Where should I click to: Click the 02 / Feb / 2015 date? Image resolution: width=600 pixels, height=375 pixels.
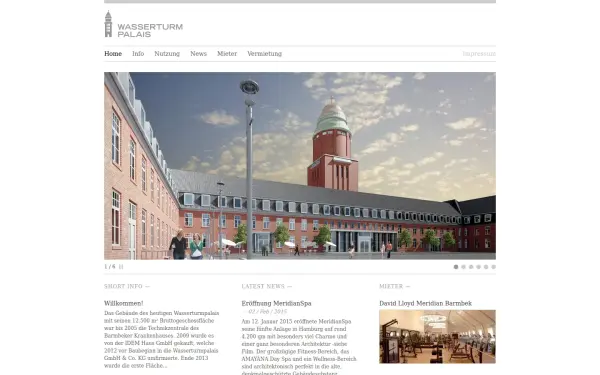(267, 312)
